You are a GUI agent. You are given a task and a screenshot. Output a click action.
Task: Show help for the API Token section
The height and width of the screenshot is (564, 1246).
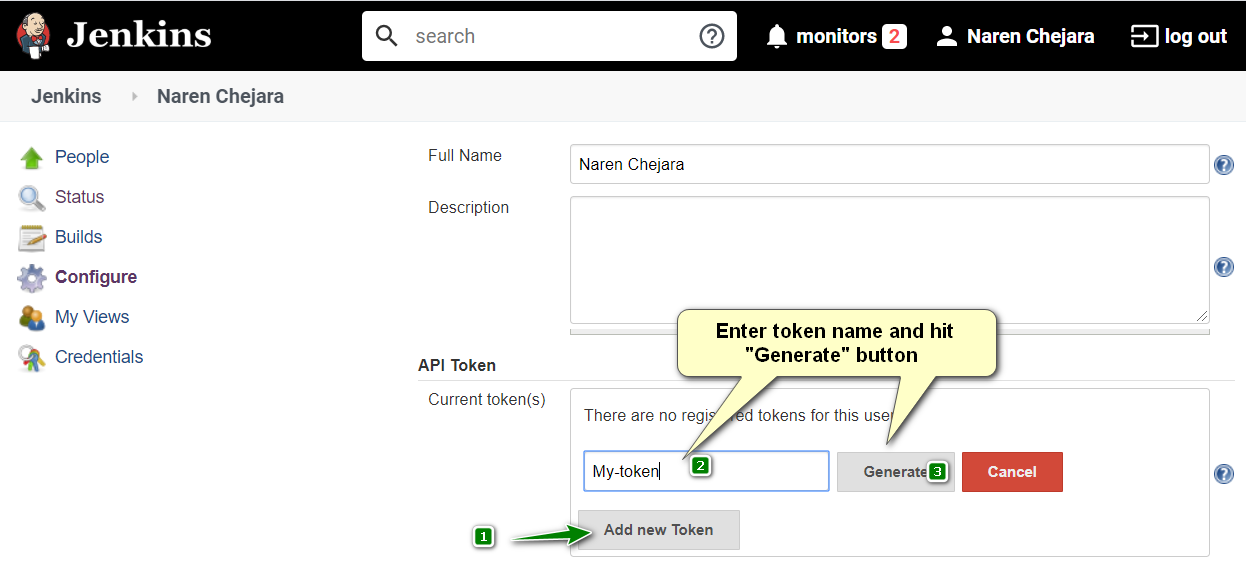(x=1224, y=473)
